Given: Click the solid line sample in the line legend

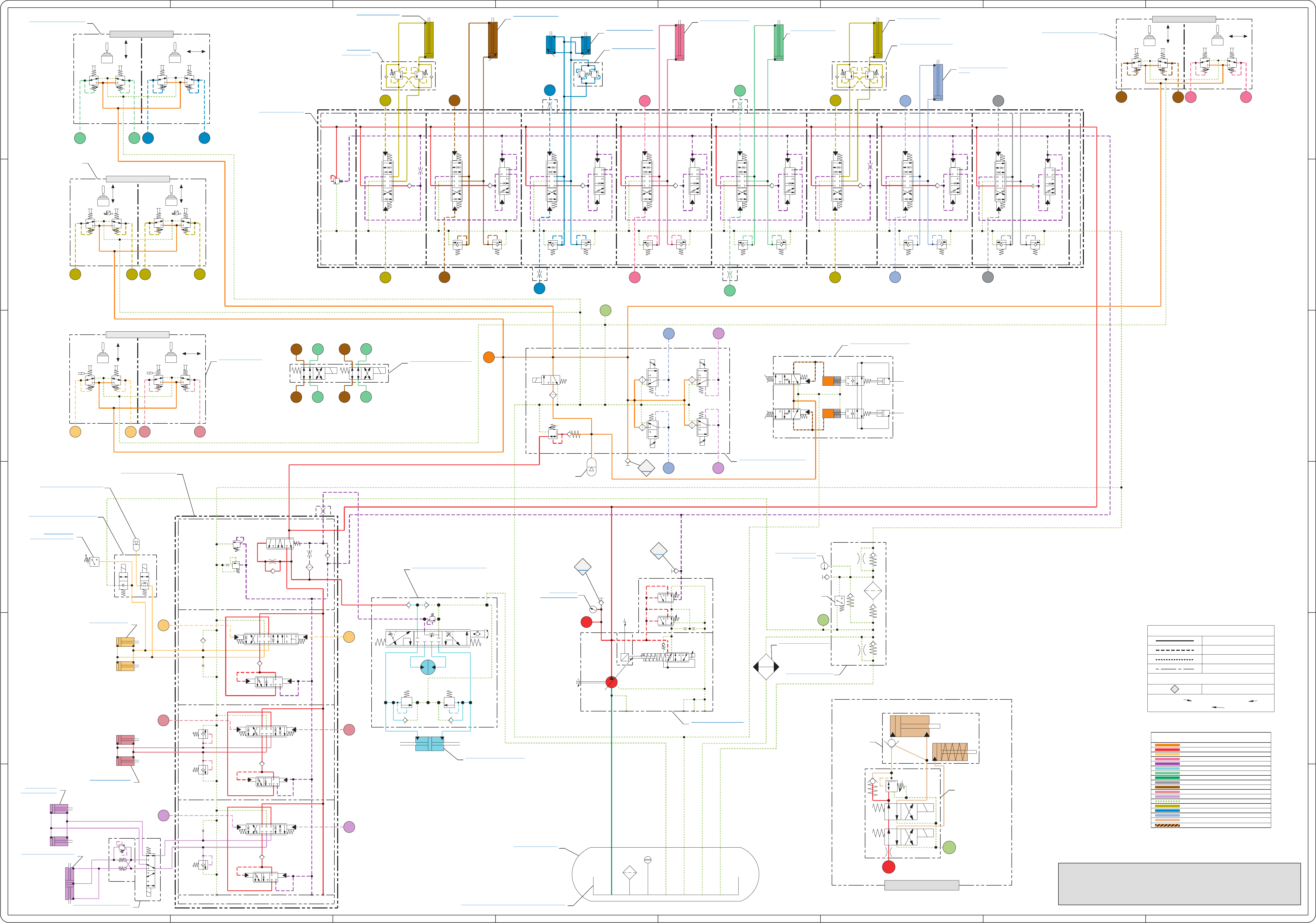Looking at the screenshot, I should click(1174, 641).
